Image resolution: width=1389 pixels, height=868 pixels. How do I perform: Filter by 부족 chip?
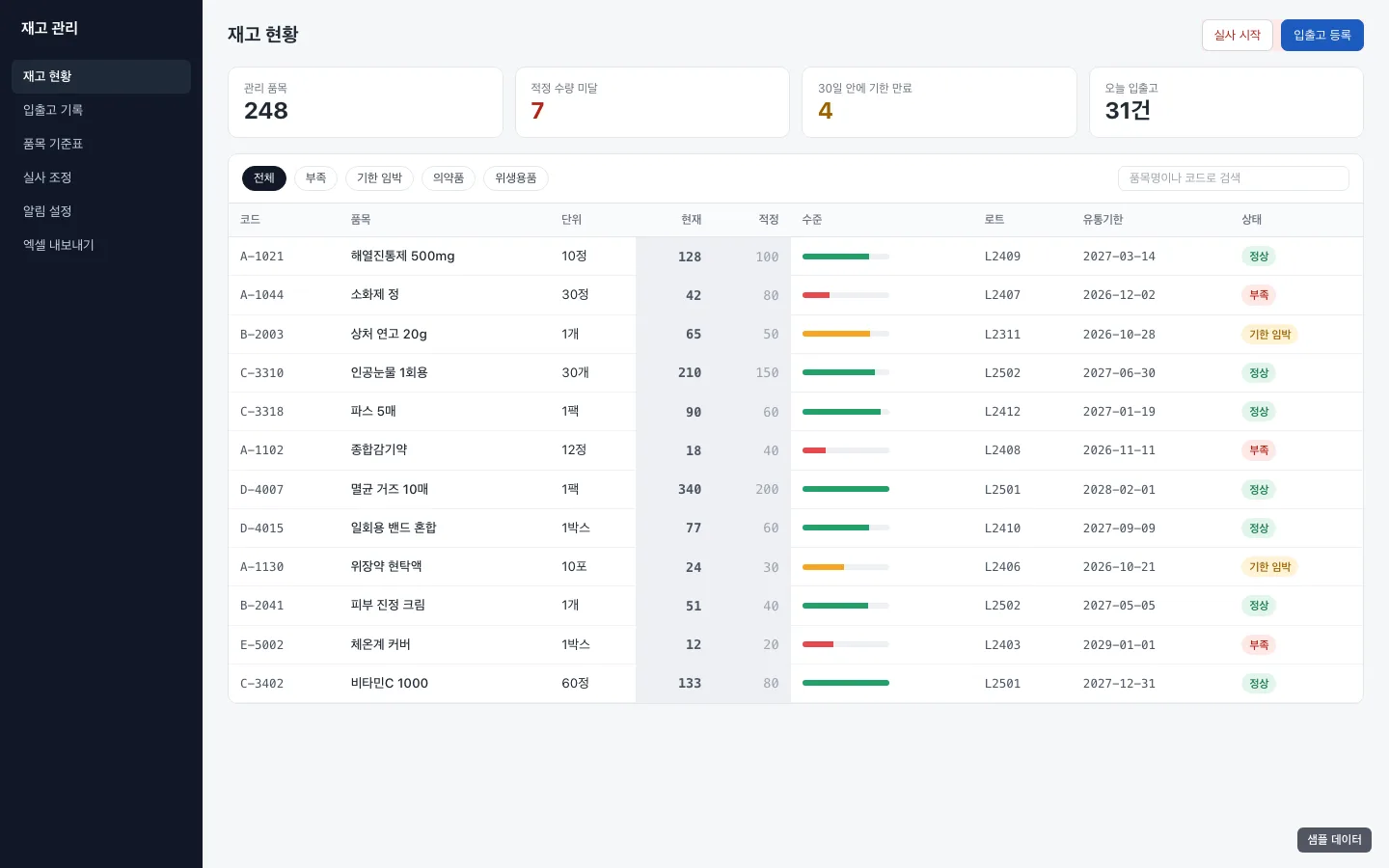point(315,178)
